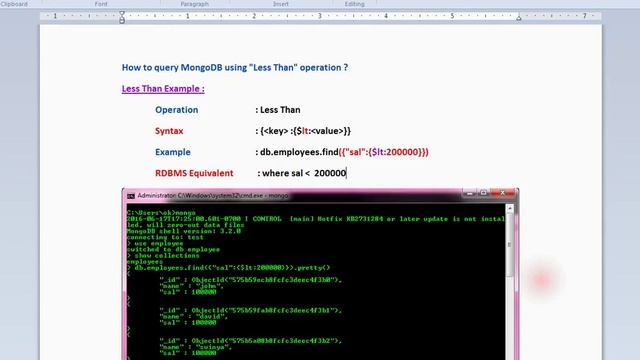Click the "name" : "john" result line

point(191,286)
